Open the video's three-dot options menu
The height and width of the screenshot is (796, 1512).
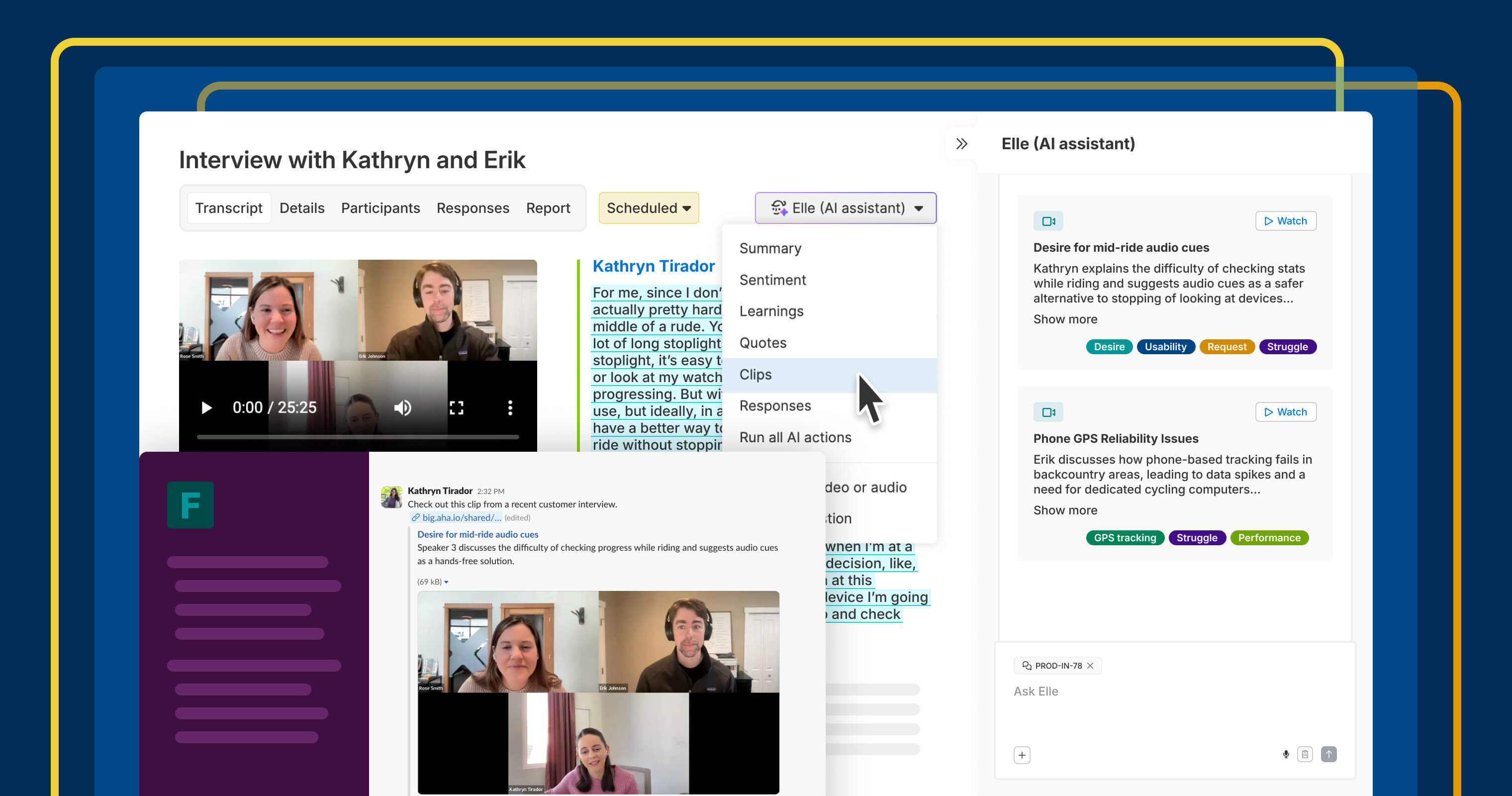[510, 407]
